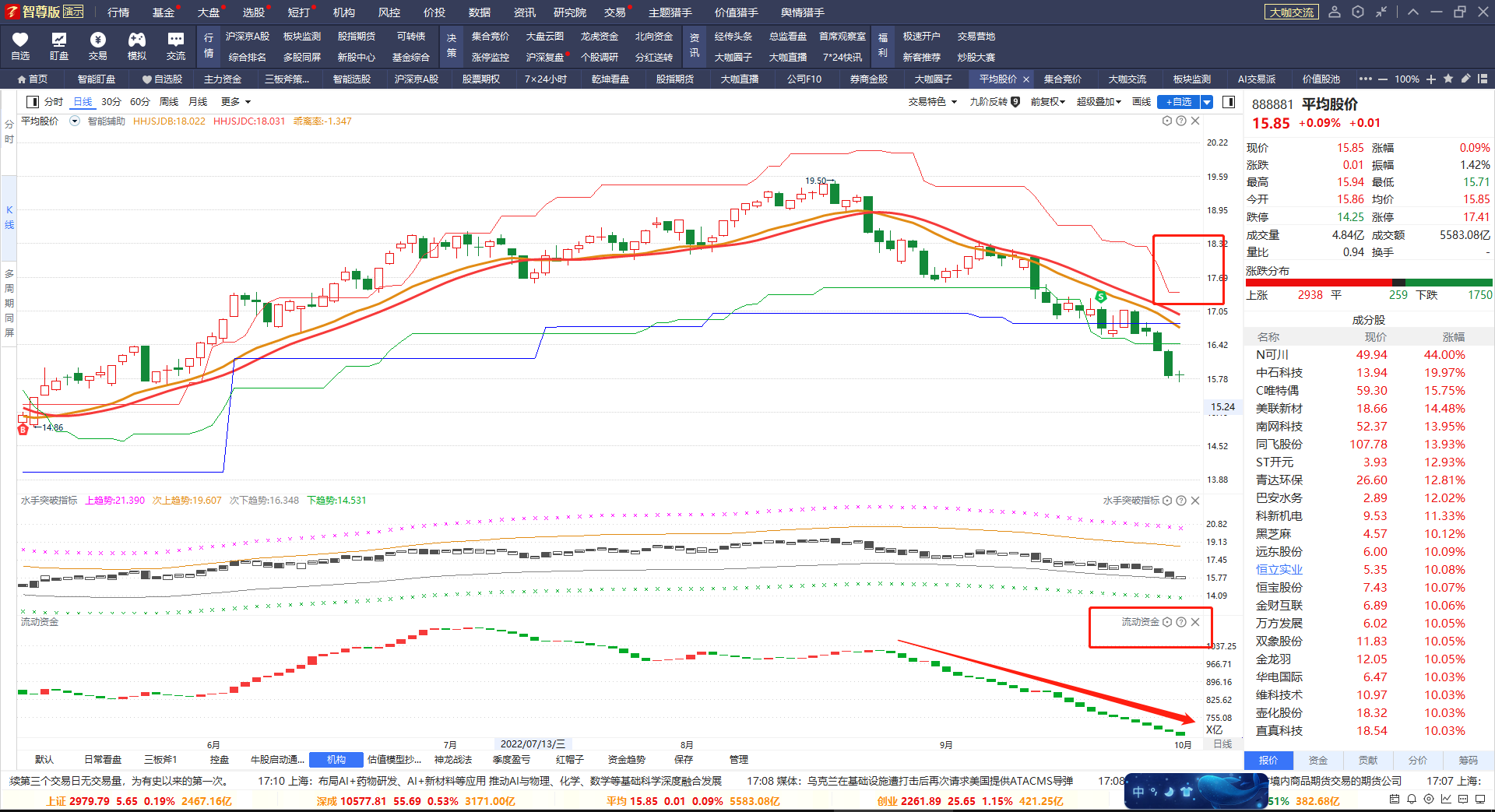Close the 水手突破指标 indicator pane

(x=1195, y=501)
